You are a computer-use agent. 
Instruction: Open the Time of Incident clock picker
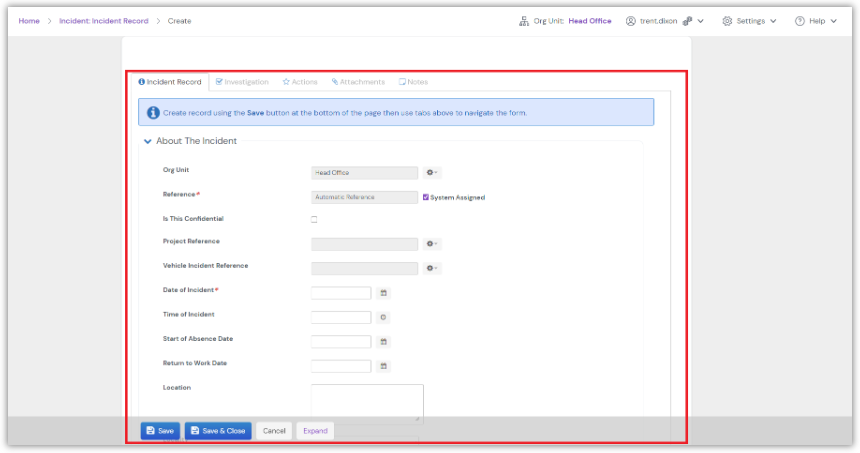(384, 317)
